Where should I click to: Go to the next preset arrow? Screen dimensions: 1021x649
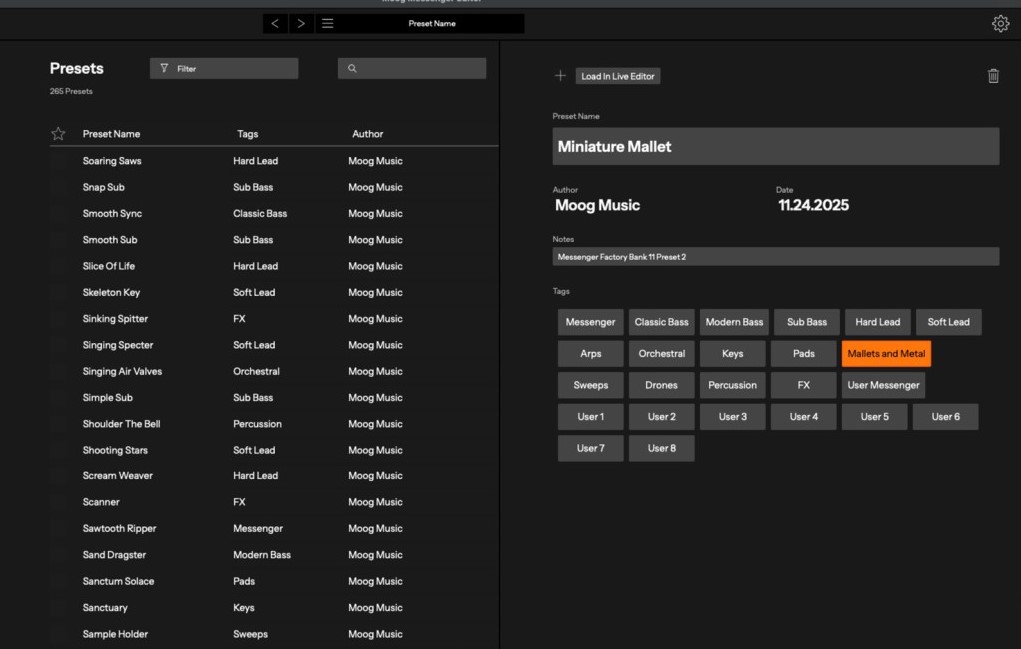pyautogui.click(x=301, y=23)
